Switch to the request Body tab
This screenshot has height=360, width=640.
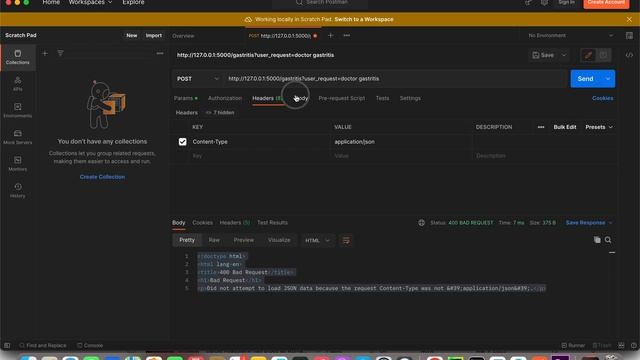(x=301, y=98)
